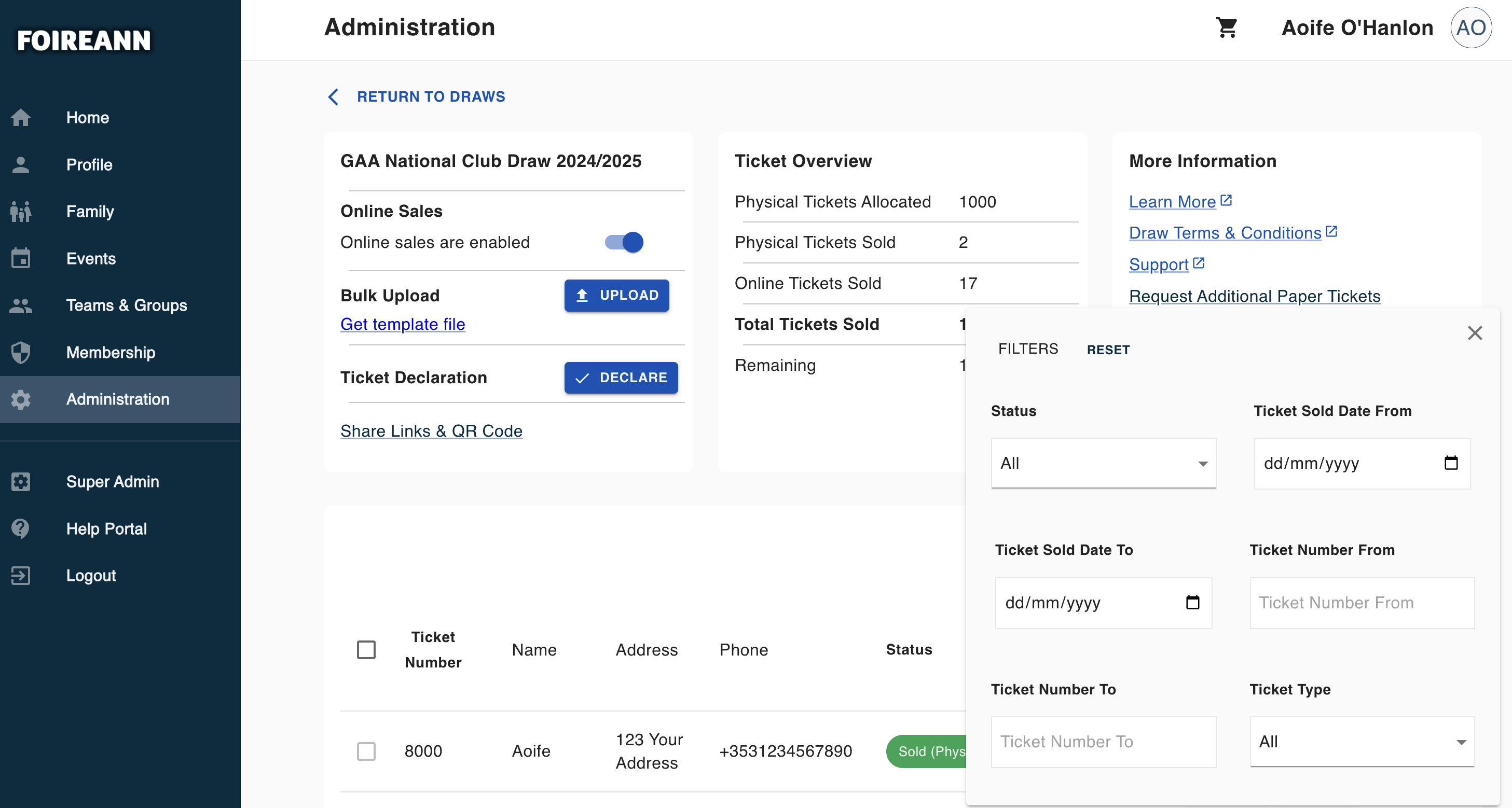The height and width of the screenshot is (808, 1512).
Task: Click the Status column header
Action: coord(909,650)
